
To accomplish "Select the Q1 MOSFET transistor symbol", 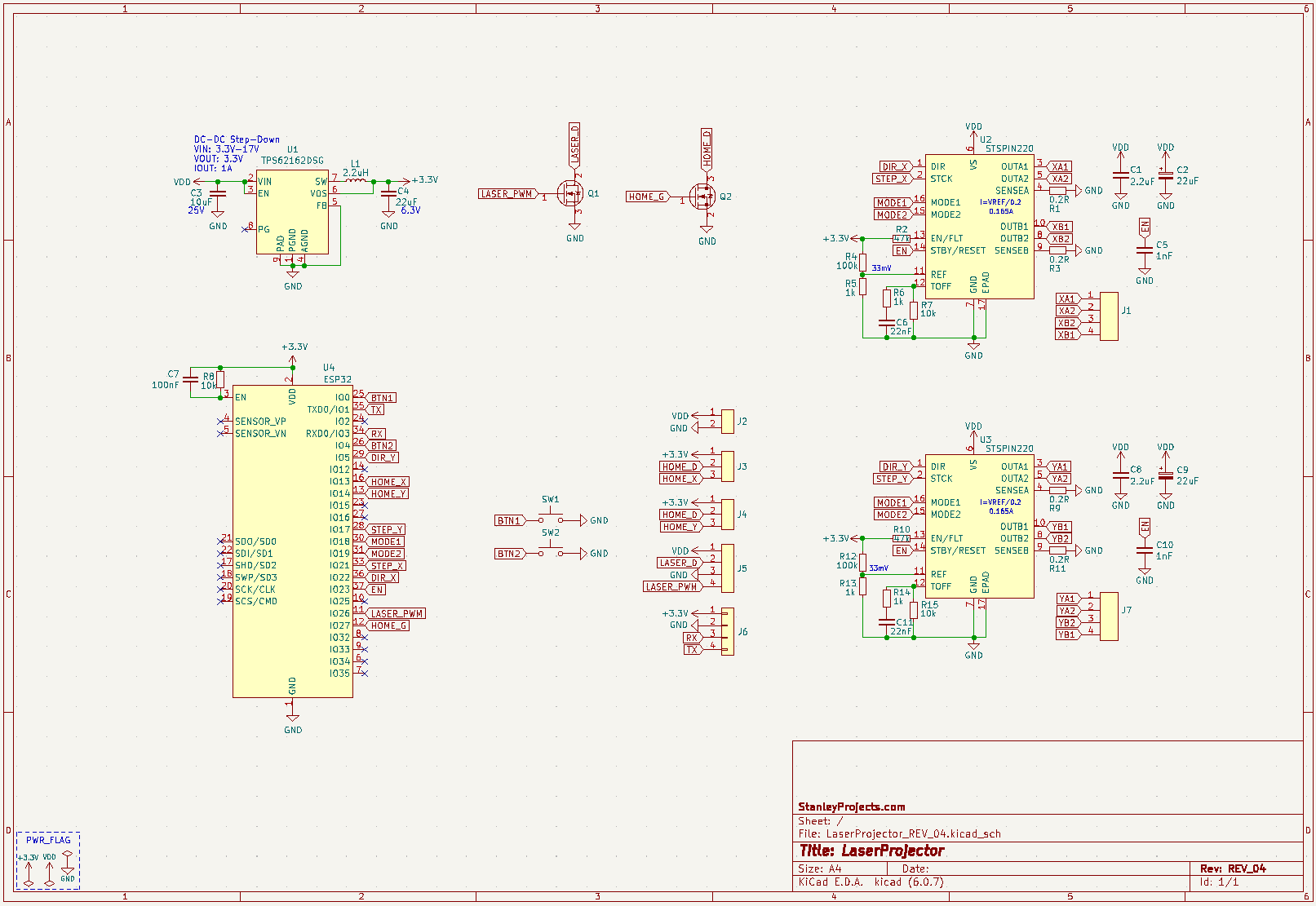I will (569, 194).
